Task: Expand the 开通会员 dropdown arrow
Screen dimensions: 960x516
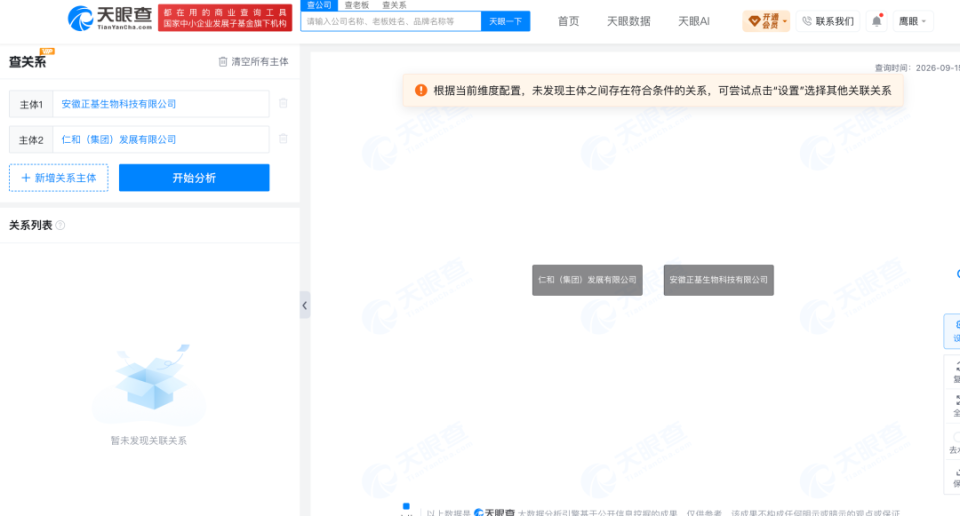Action: coord(785,21)
